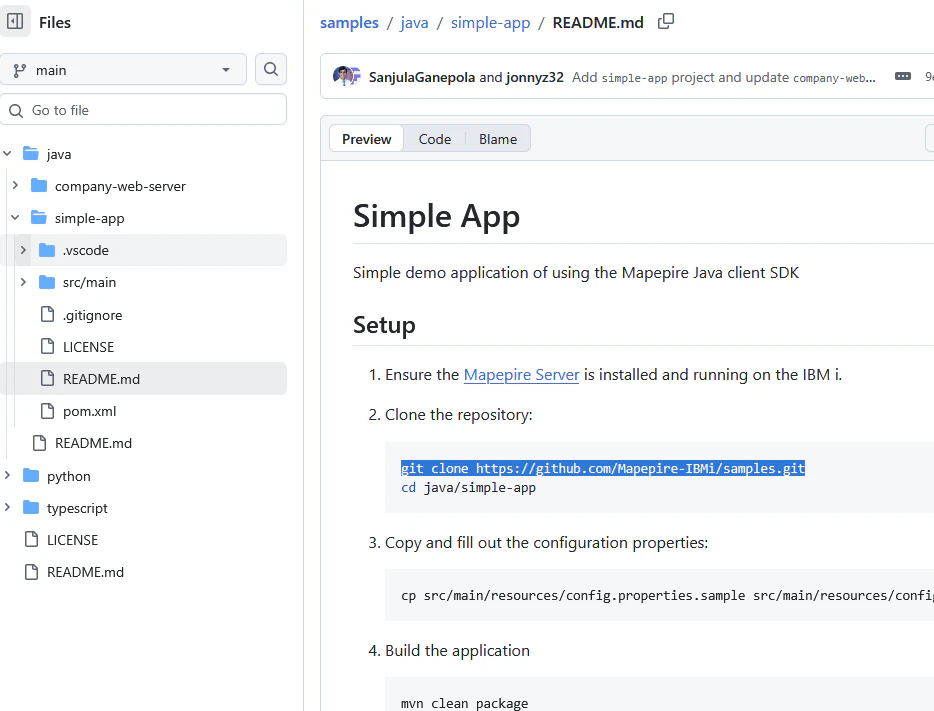
Task: Click the Files panel title
Action: point(55,23)
